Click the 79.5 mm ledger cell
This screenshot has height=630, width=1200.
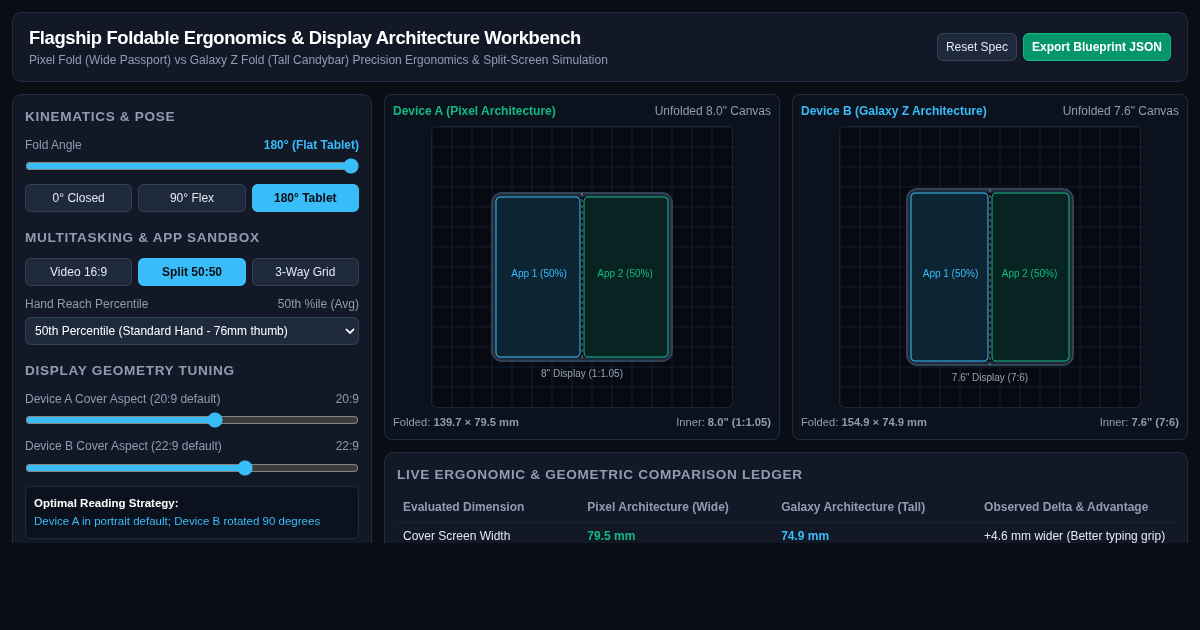[x=611, y=536]
